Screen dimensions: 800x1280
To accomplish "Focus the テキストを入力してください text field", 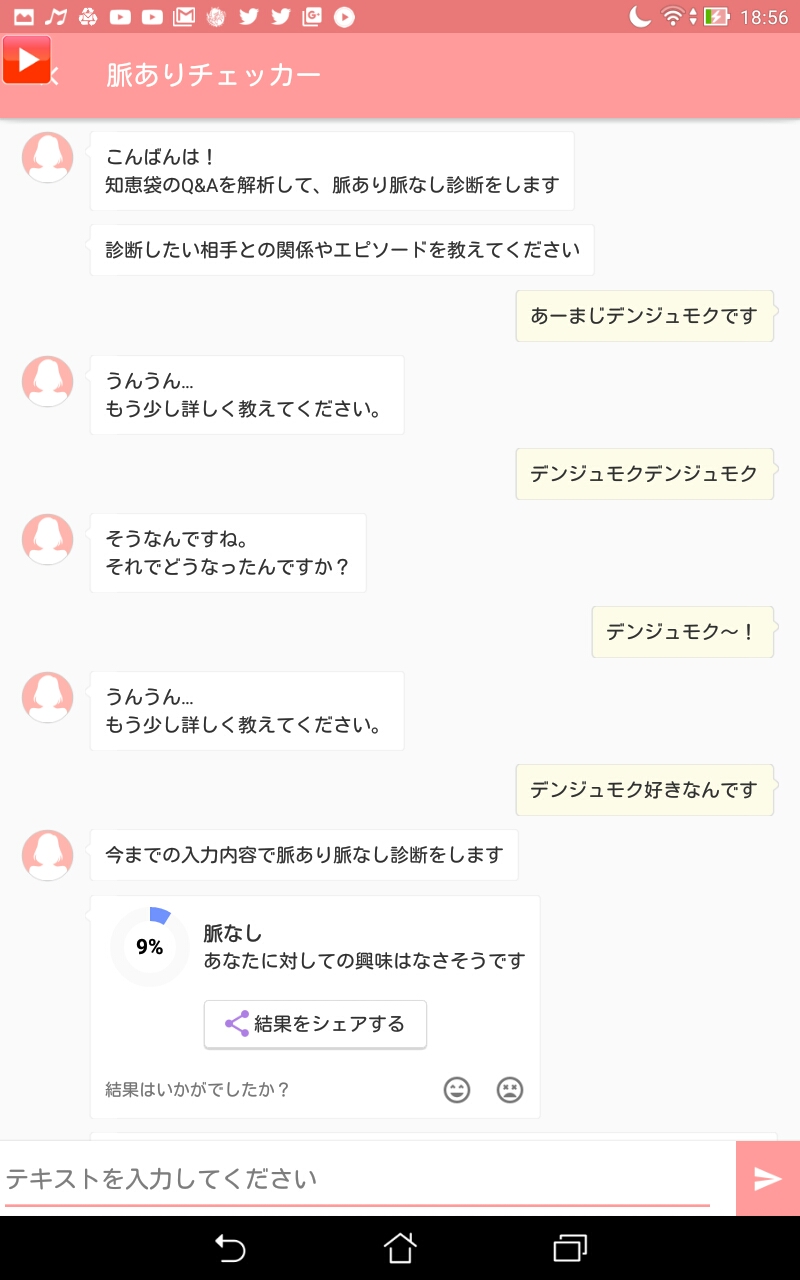I will [x=357, y=1179].
